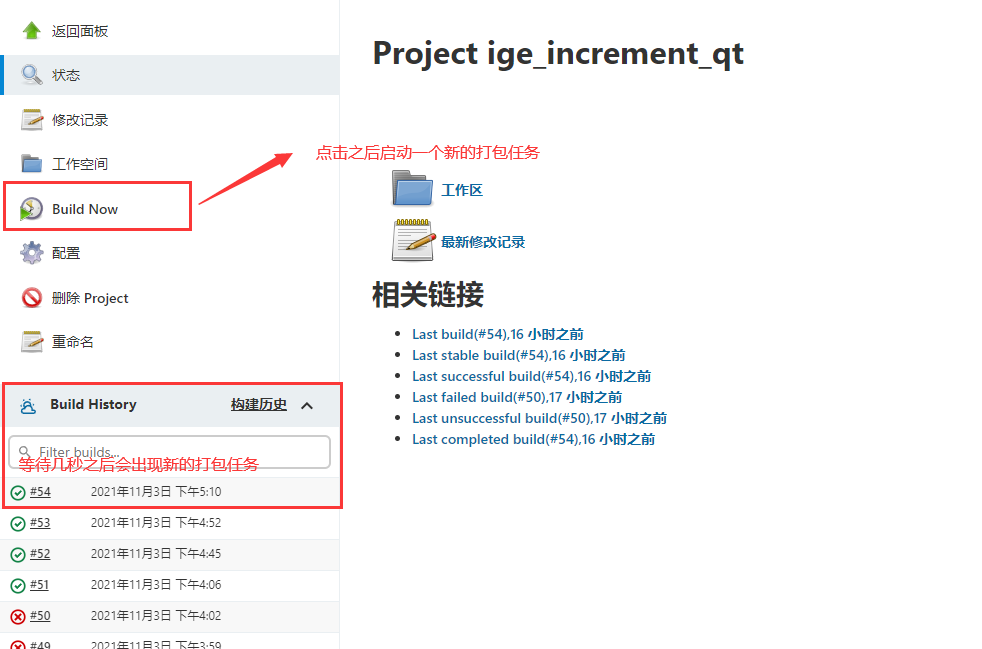Click the Build History trend icon
This screenshot has width=982, height=649.
point(28,404)
